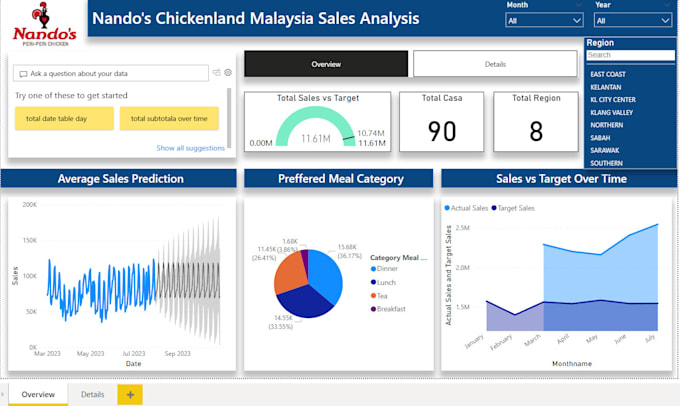Click the 15.68K (36.17%) pie label
This screenshot has width=680, height=406.
point(349,251)
